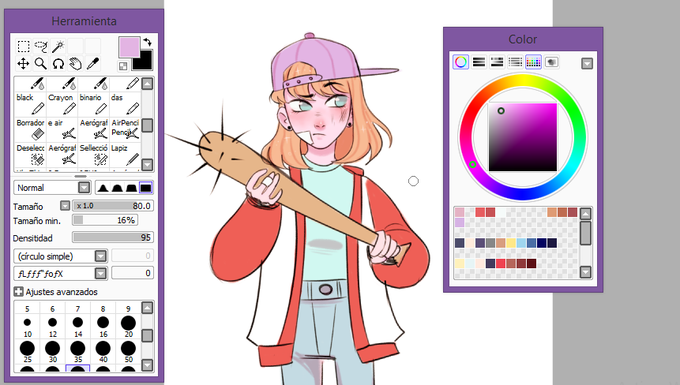Choose the Aerógraf tool beside Deselecc
The image size is (680, 385).
click(x=62, y=154)
